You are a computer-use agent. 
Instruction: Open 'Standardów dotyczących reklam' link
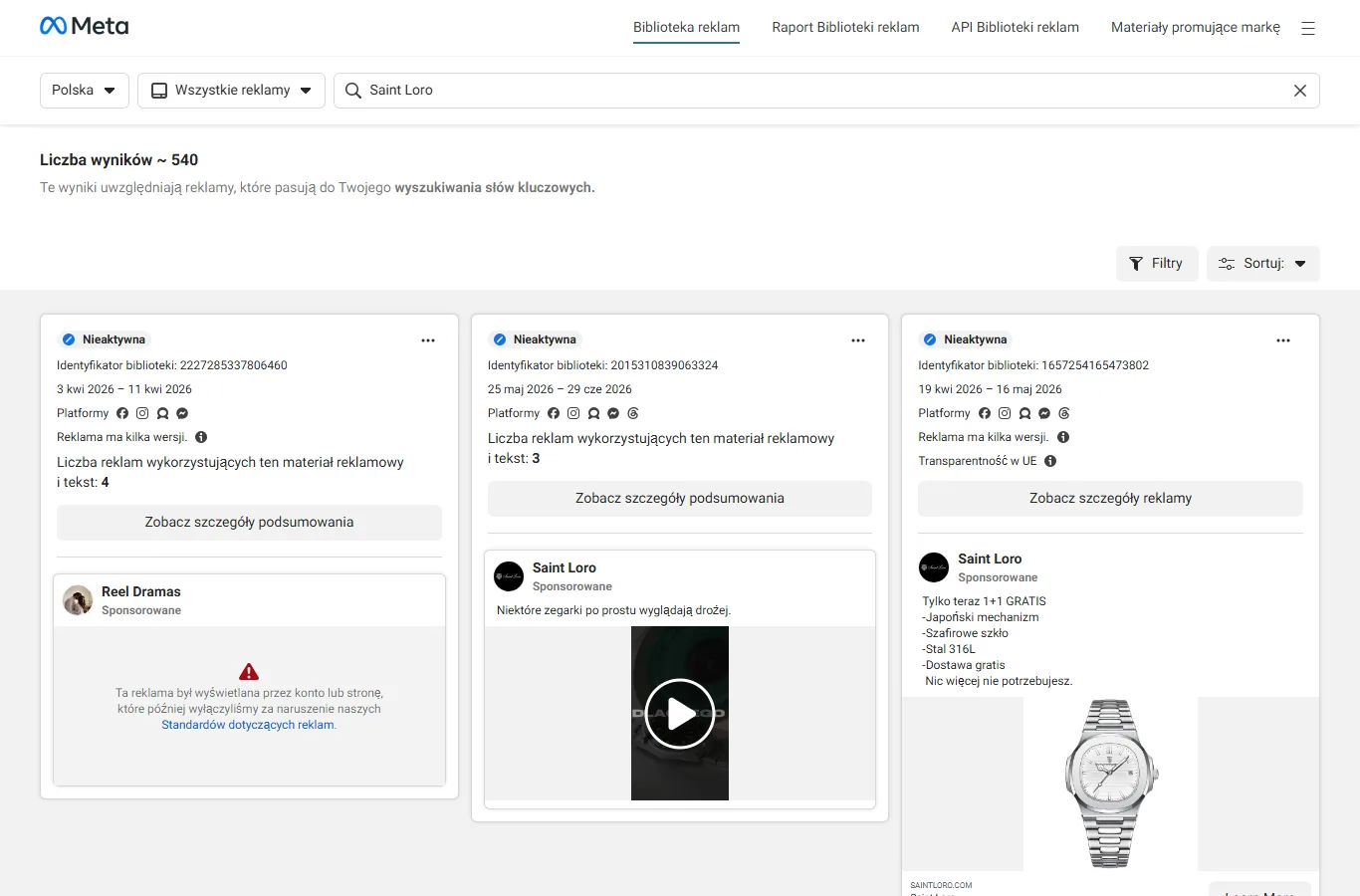(249, 725)
